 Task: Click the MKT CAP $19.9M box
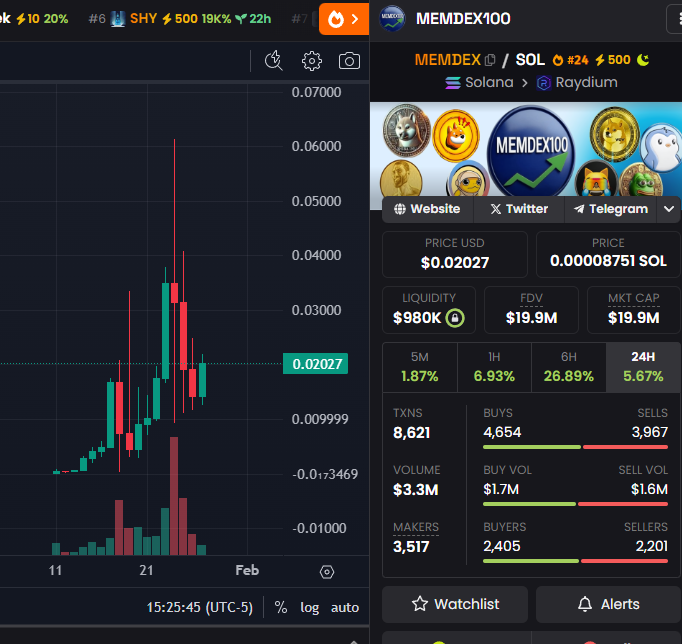click(634, 310)
